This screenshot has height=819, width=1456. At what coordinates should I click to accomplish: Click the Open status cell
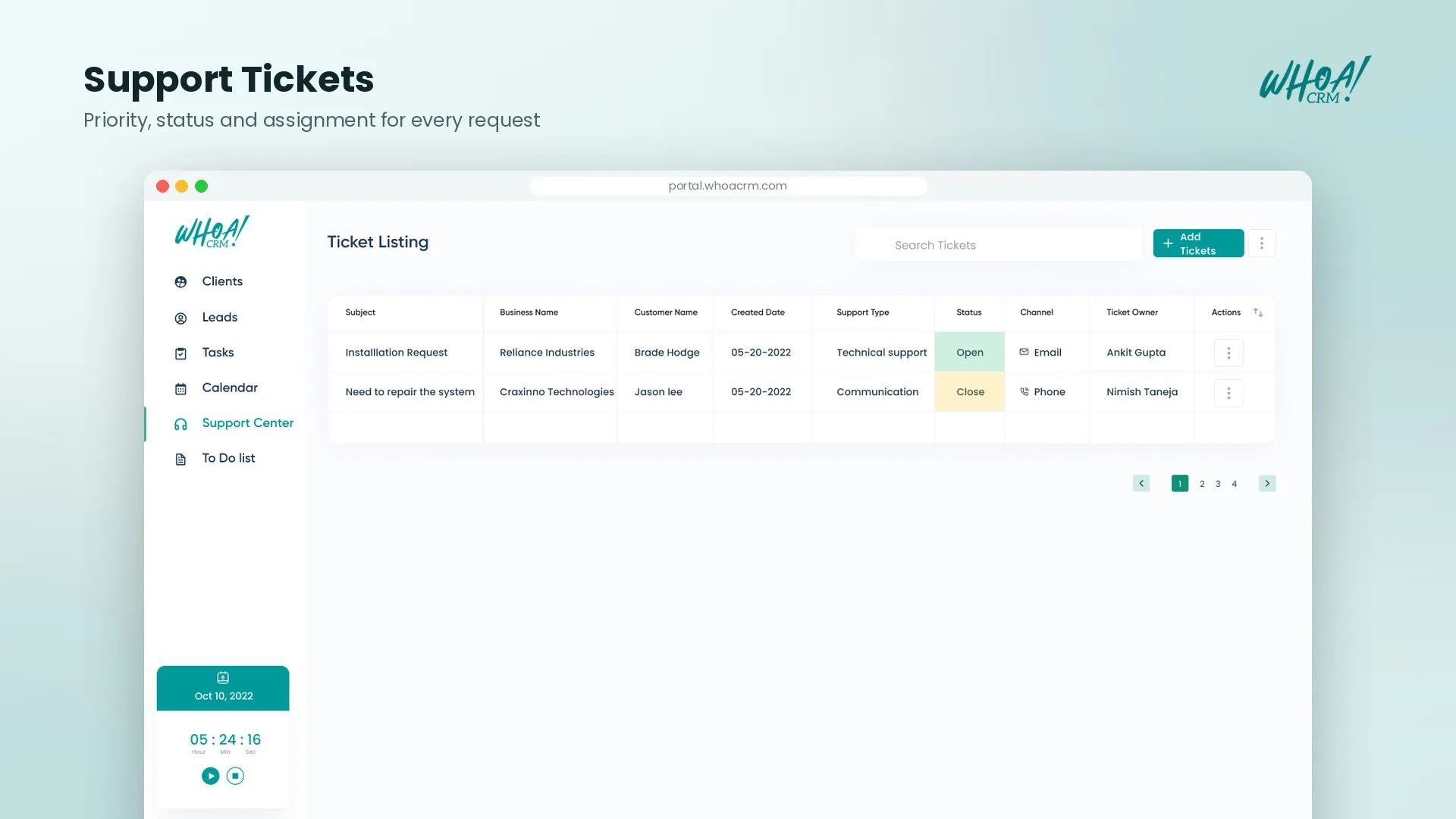point(969,352)
